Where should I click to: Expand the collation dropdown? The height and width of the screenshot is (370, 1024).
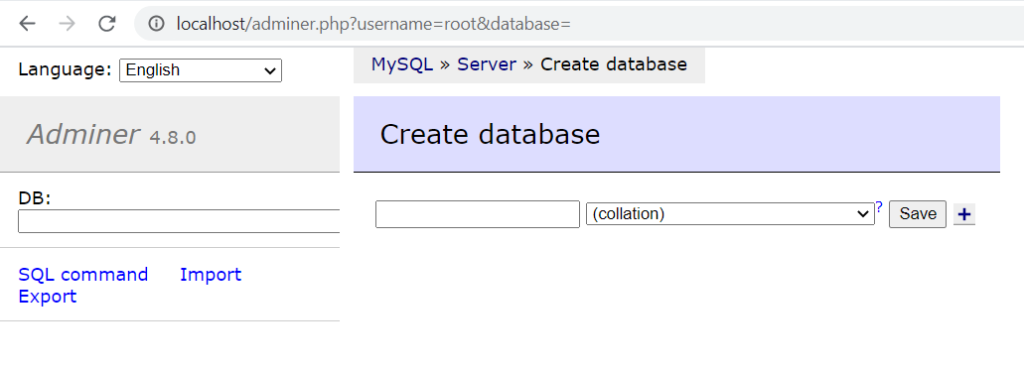730,214
